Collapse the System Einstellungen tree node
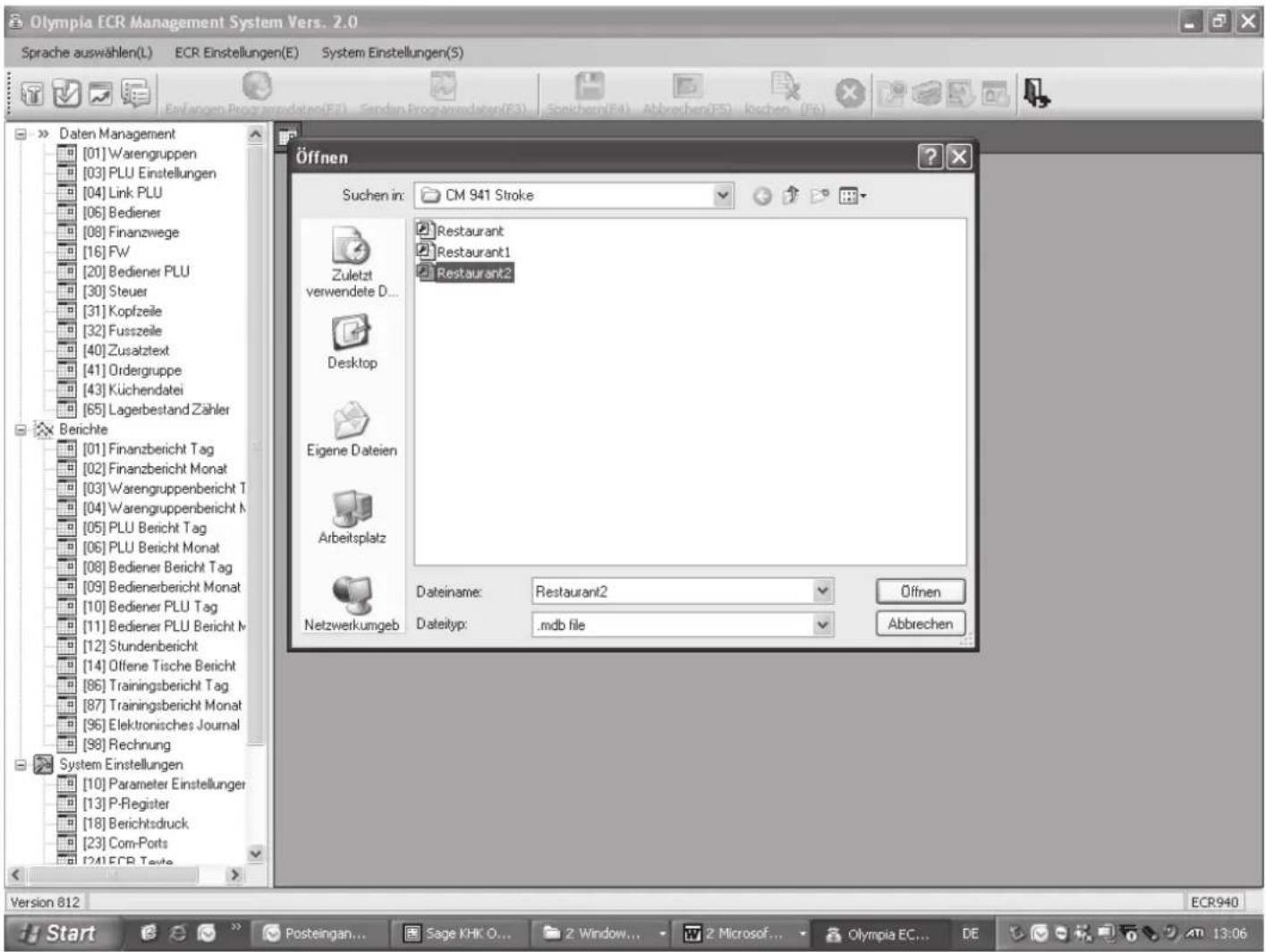 click(x=21, y=765)
